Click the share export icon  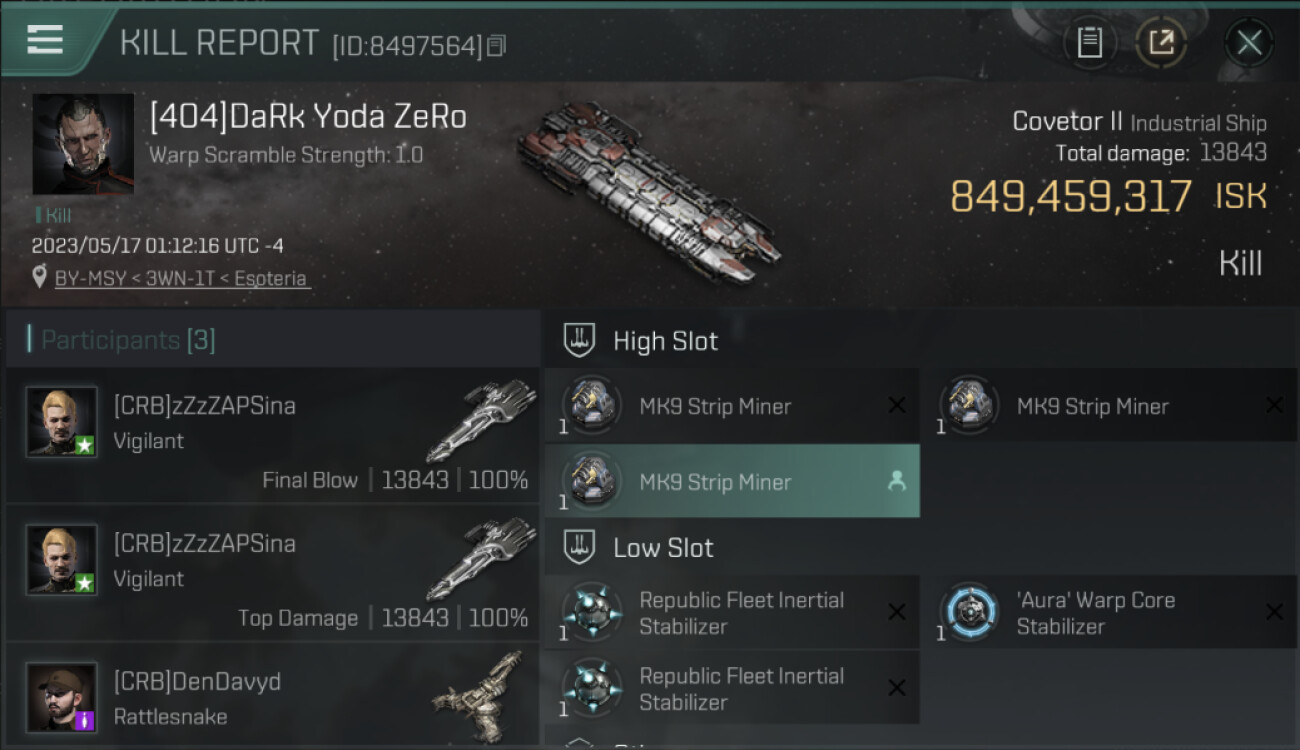[x=1160, y=42]
